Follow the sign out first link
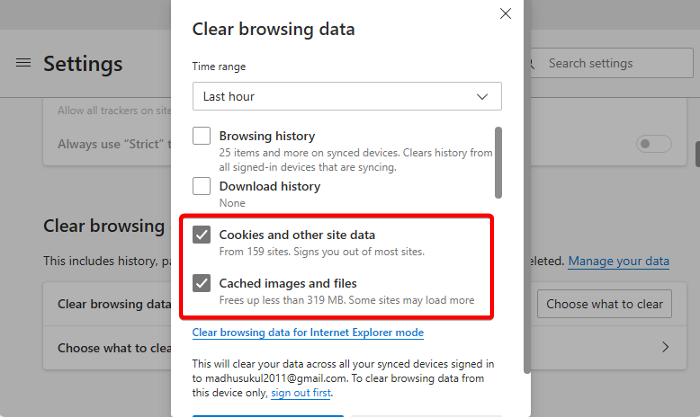 coord(303,393)
